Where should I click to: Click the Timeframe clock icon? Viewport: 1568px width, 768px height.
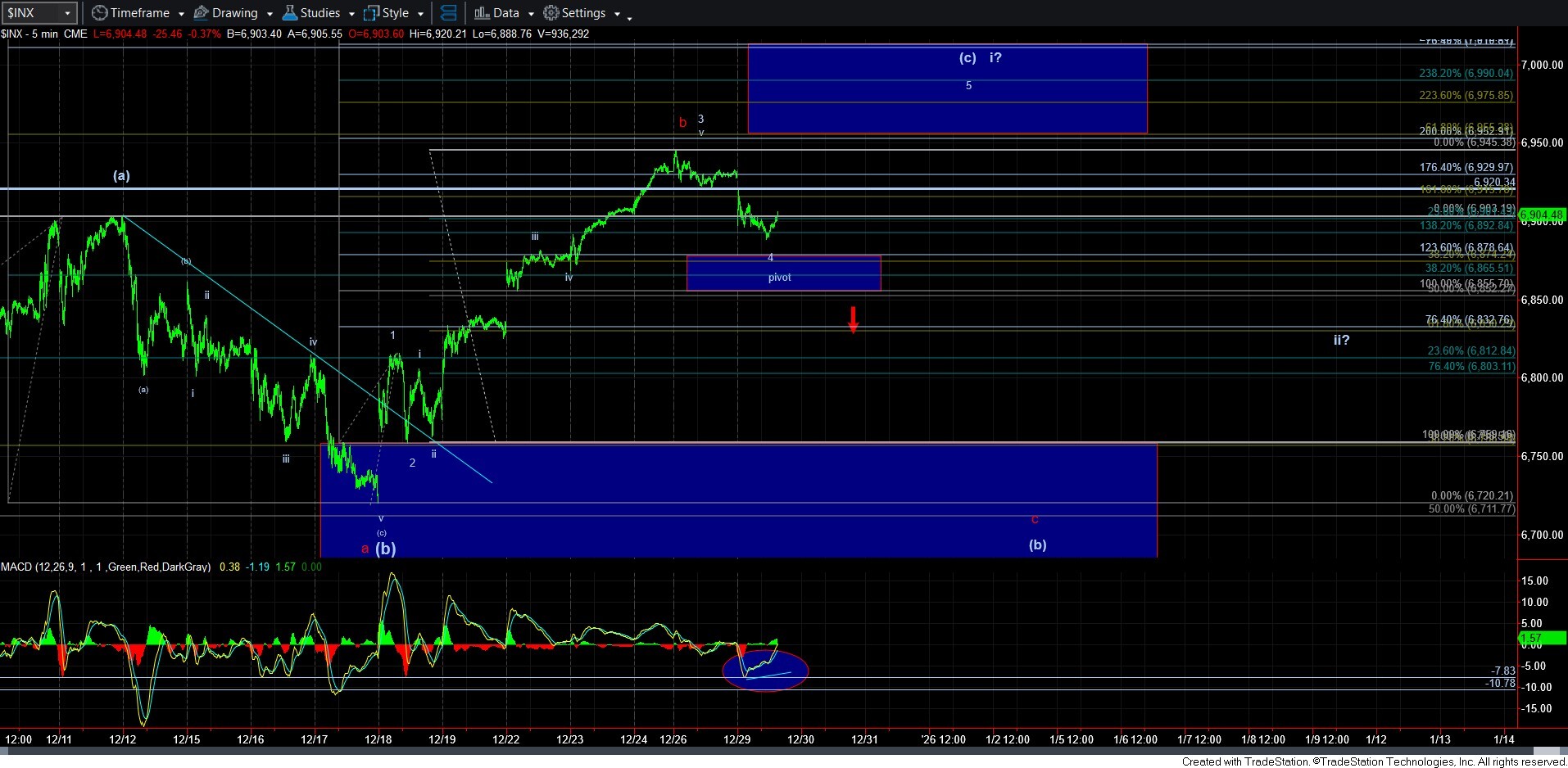click(99, 13)
